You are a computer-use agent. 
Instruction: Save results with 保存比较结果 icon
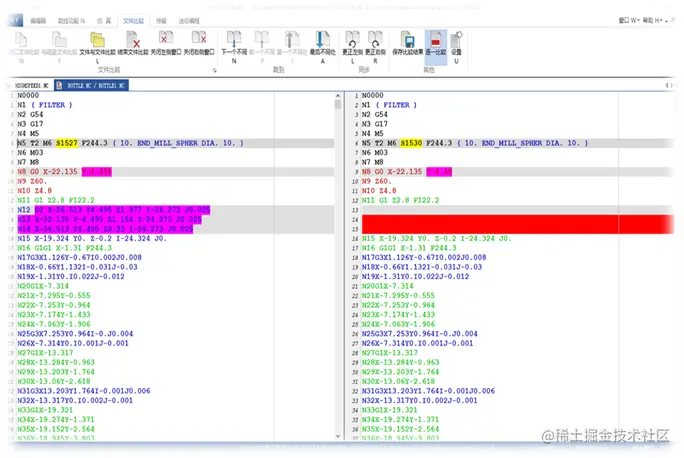tap(407, 39)
